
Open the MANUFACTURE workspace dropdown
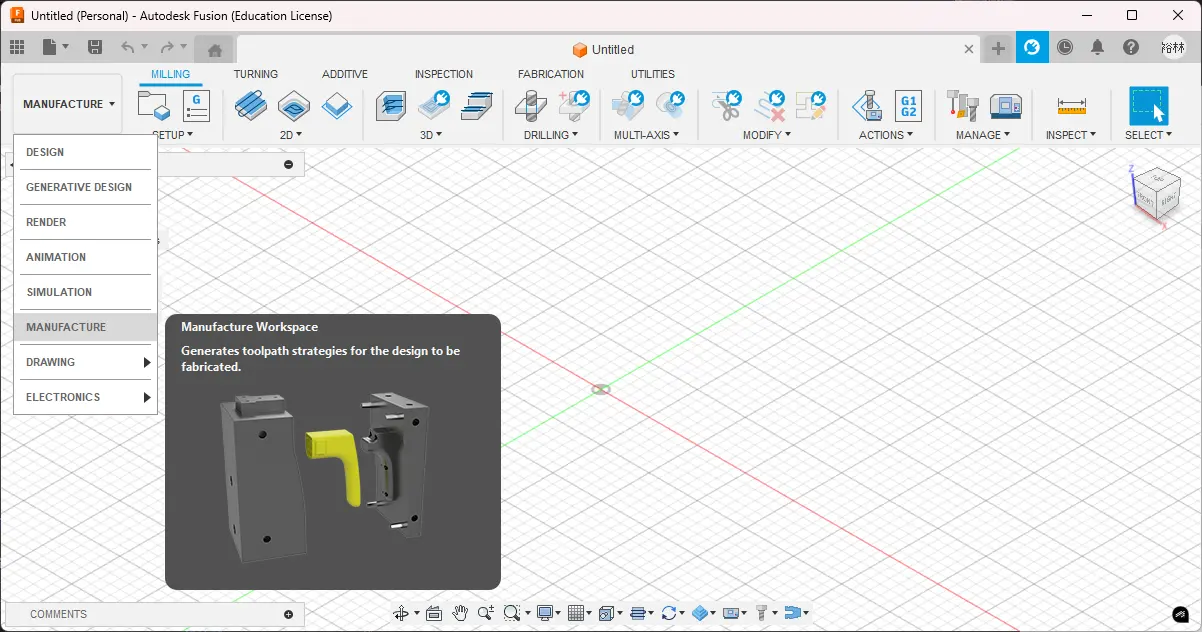click(68, 104)
